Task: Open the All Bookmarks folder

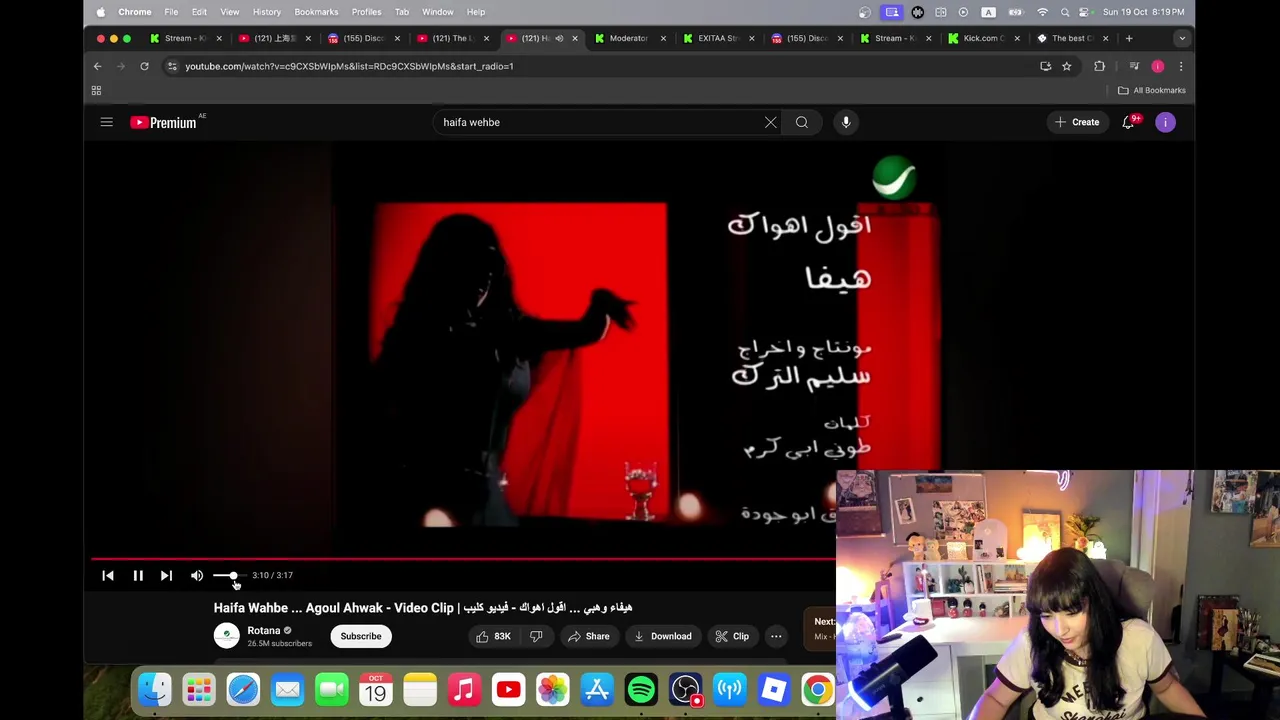Action: pos(1152,90)
